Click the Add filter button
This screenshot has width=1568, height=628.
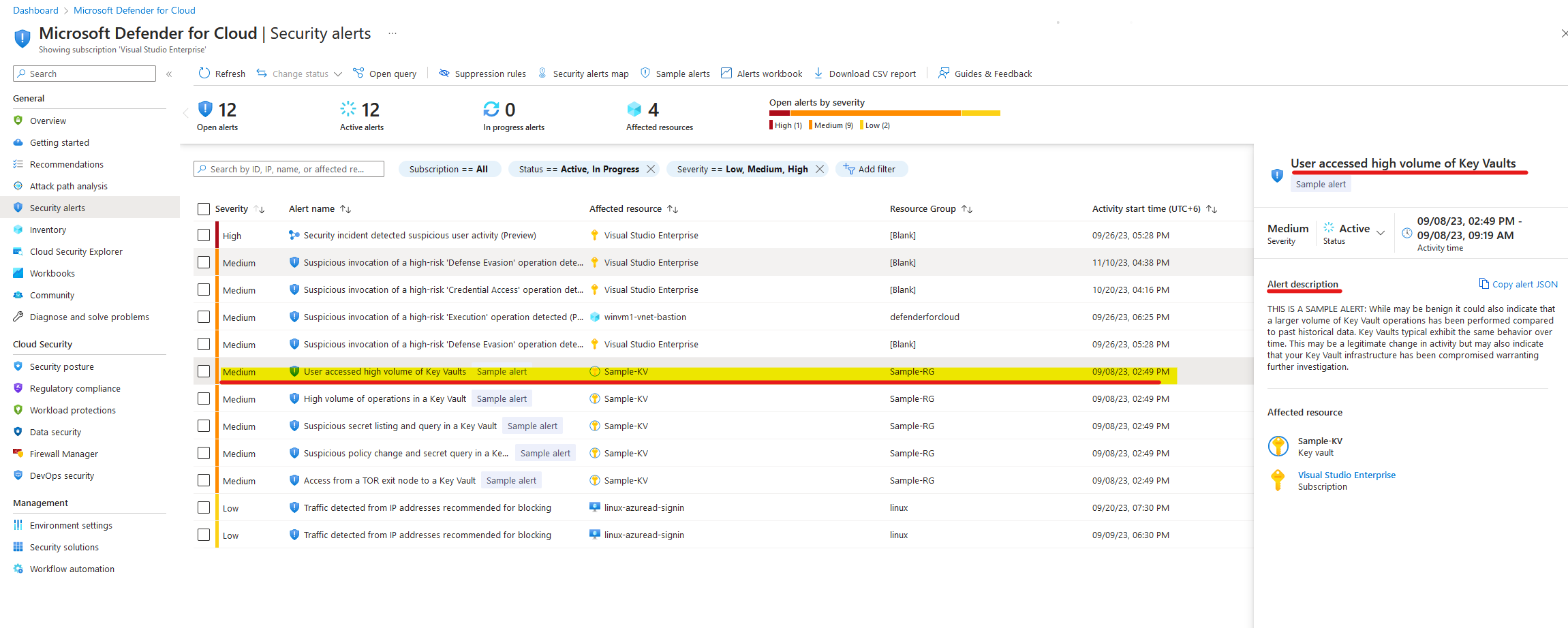pyautogui.click(x=870, y=169)
